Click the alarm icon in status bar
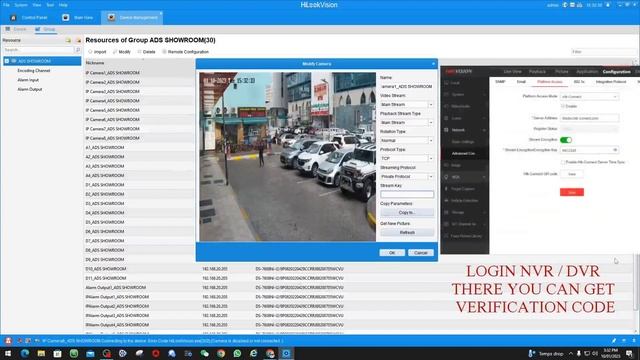Image resolution: width=640 pixels, height=360 pixels. click(x=8, y=340)
